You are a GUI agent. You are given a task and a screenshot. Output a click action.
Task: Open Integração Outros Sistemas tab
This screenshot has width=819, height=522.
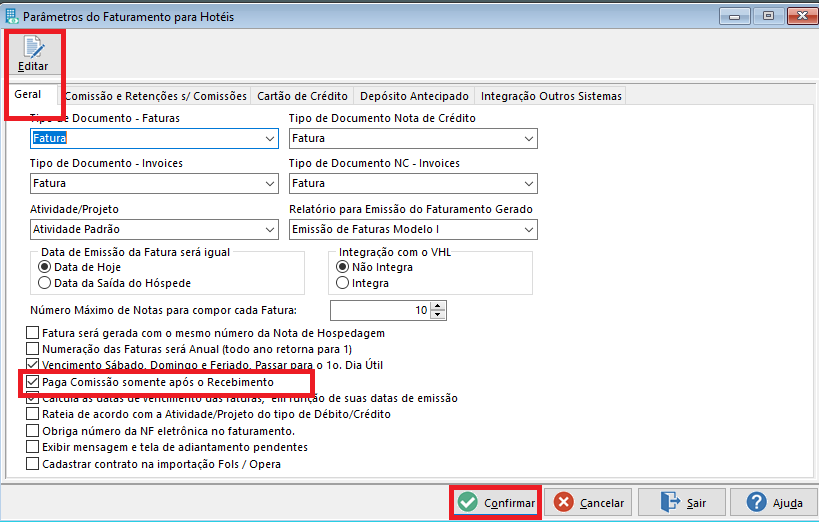coord(551,96)
